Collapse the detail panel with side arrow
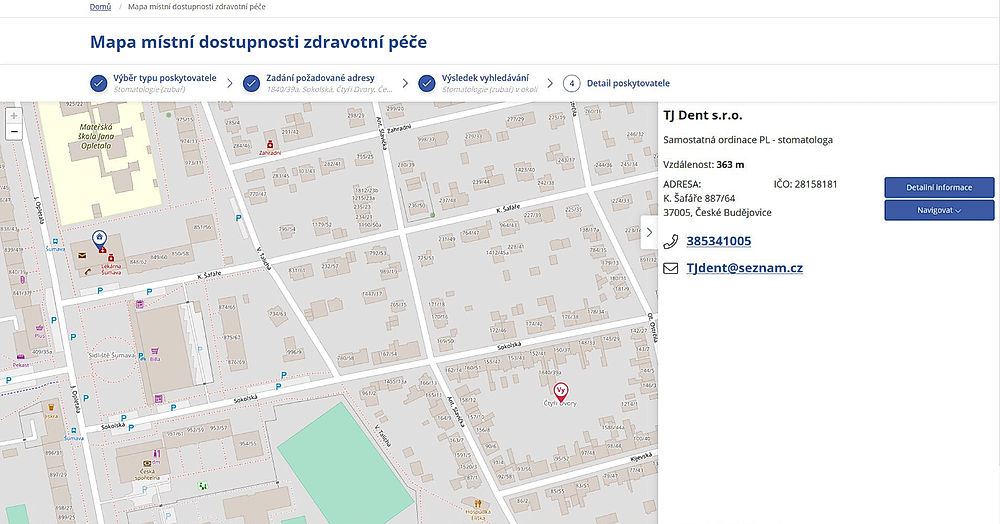 [649, 232]
